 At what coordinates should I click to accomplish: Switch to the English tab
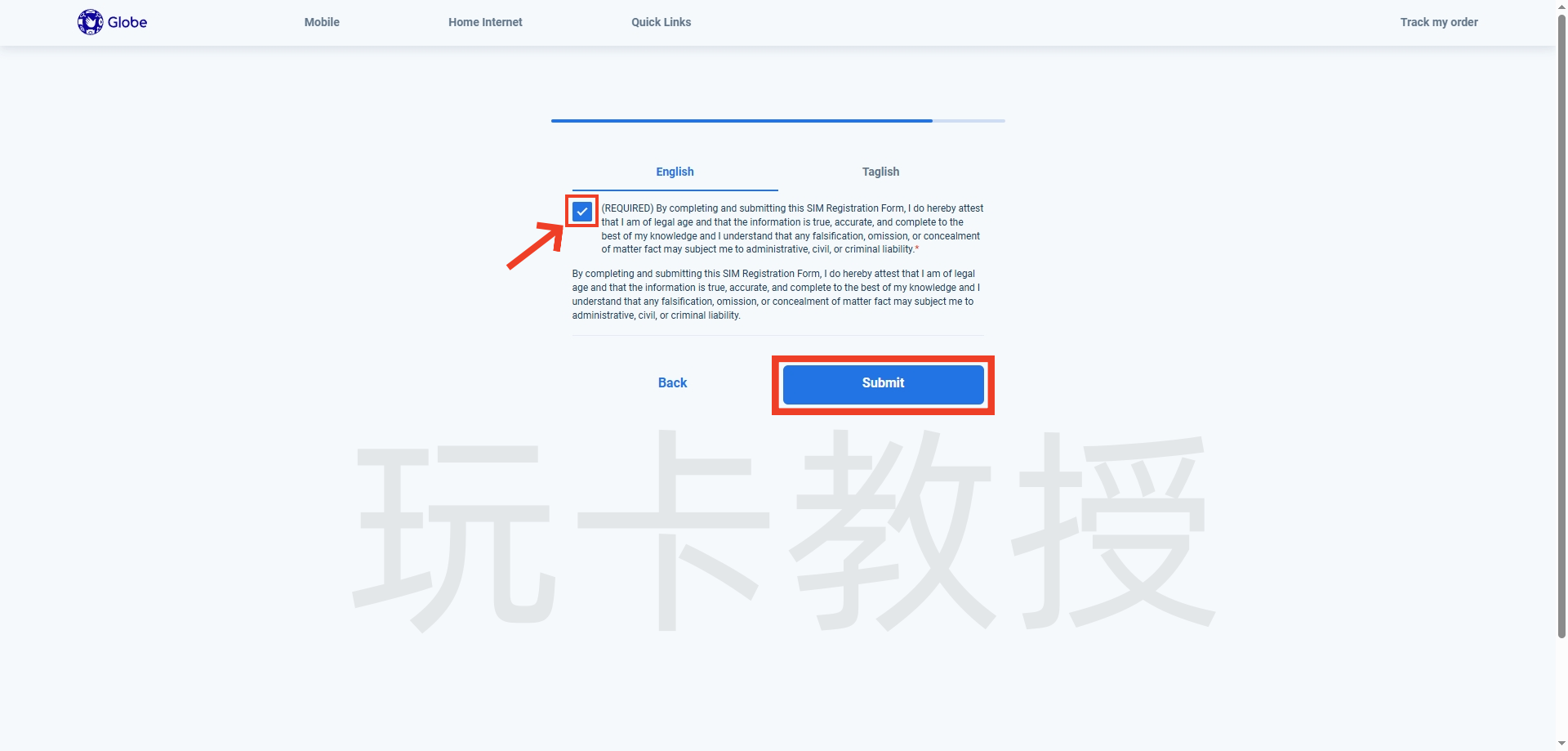(675, 172)
